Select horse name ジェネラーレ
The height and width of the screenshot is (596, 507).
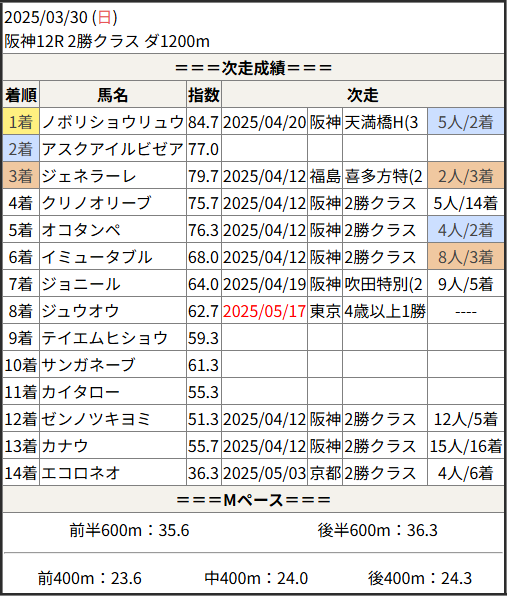(89, 176)
